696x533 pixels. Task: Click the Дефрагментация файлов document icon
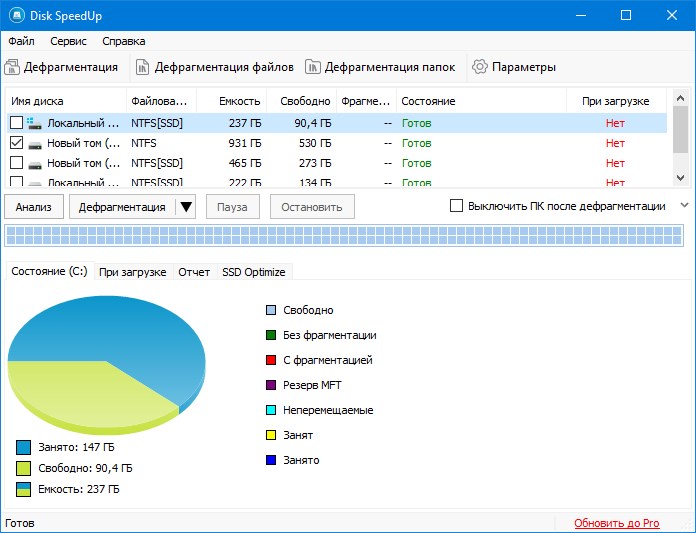pyautogui.click(x=142, y=67)
